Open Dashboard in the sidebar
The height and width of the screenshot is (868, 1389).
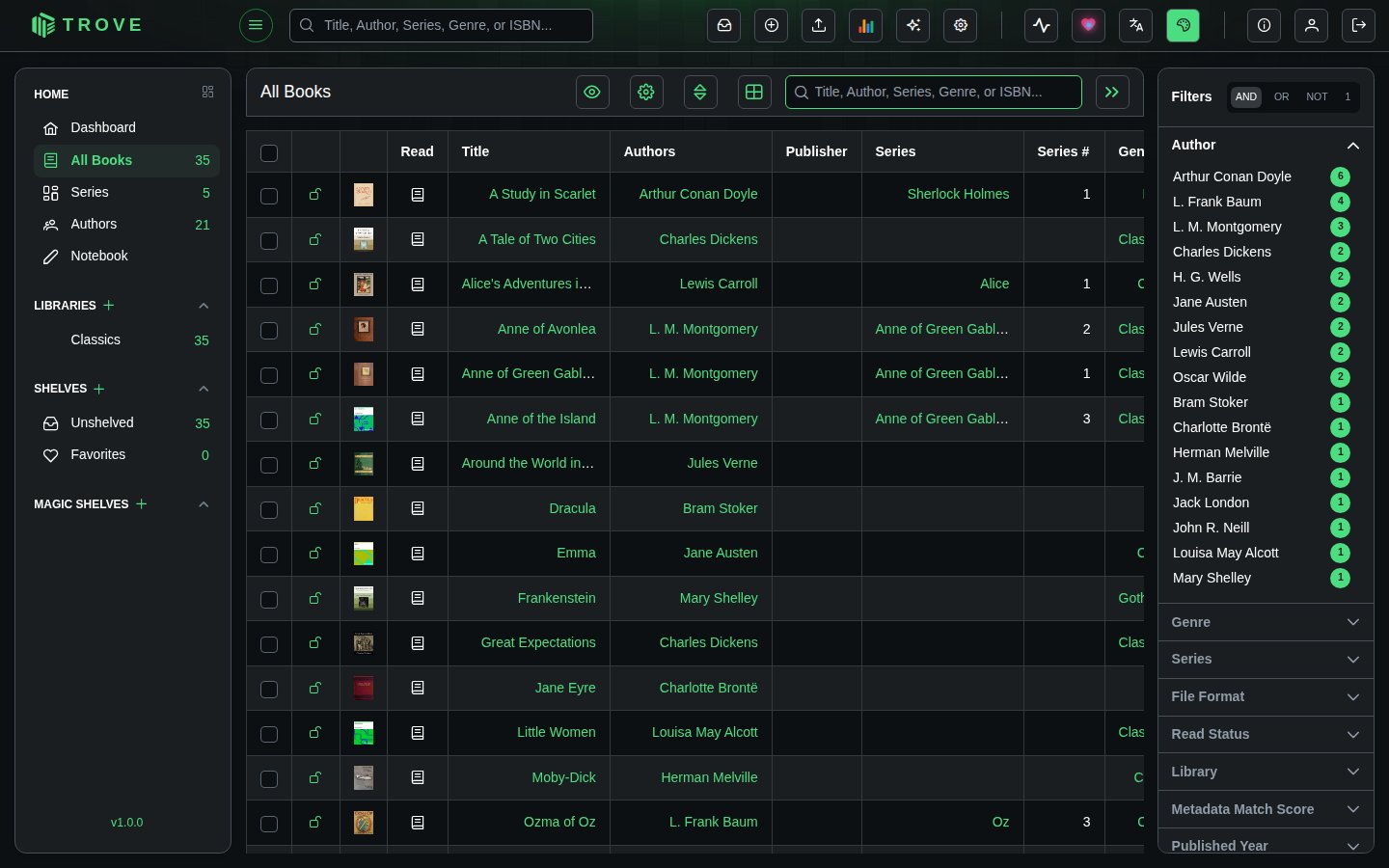(x=126, y=127)
